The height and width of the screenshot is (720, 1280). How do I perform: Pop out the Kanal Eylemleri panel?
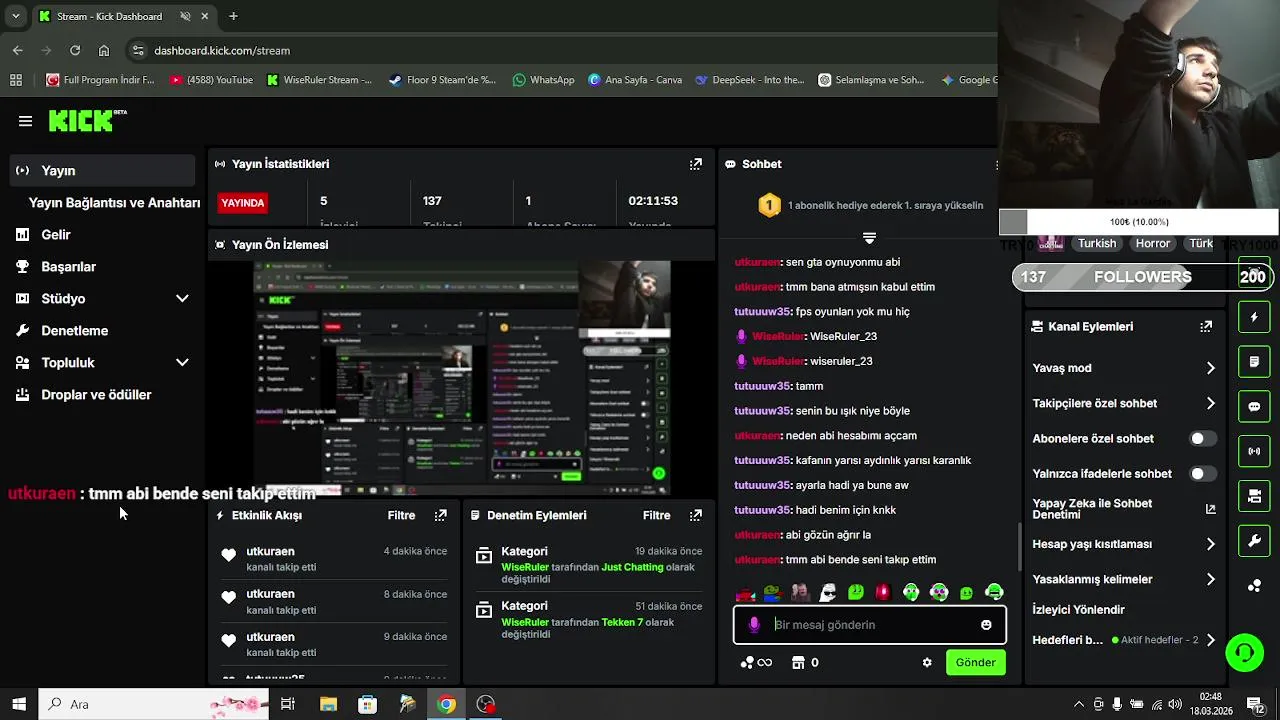[x=1206, y=326]
